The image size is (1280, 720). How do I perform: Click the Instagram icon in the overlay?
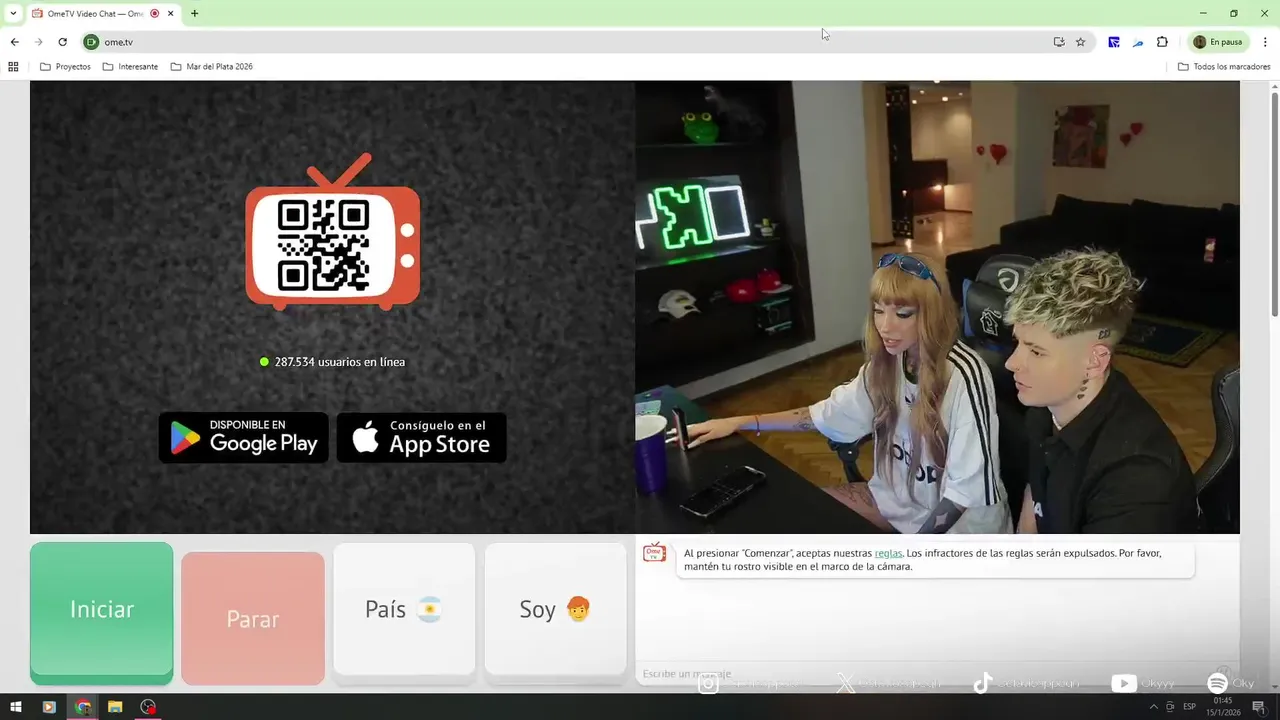pyautogui.click(x=708, y=684)
